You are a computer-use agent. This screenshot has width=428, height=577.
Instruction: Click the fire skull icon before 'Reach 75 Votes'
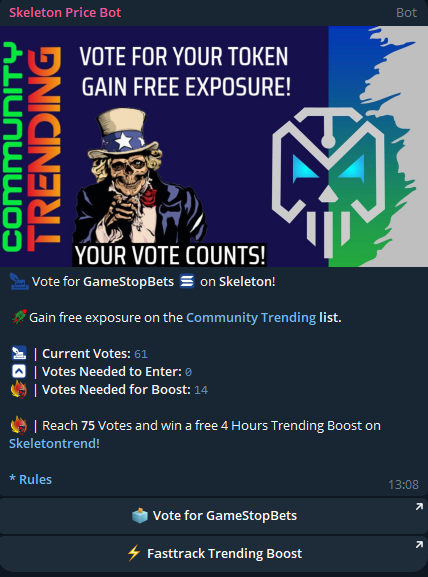pos(19,425)
